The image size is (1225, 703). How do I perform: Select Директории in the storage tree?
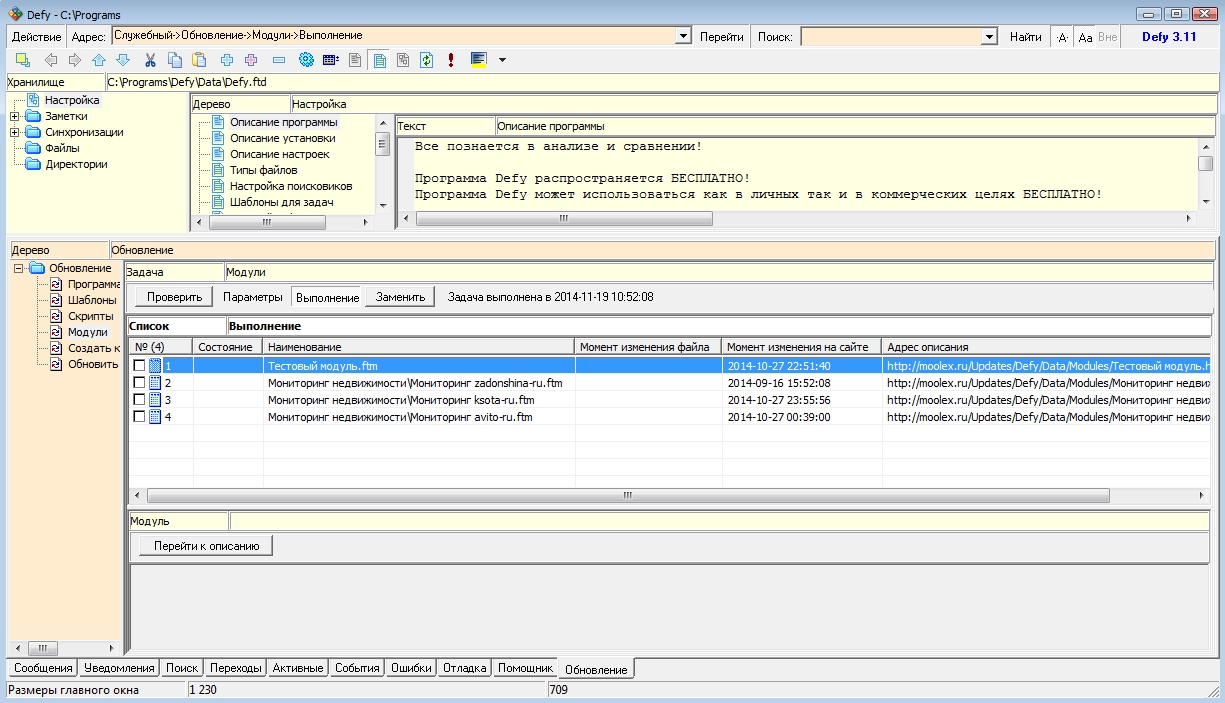click(x=75, y=164)
